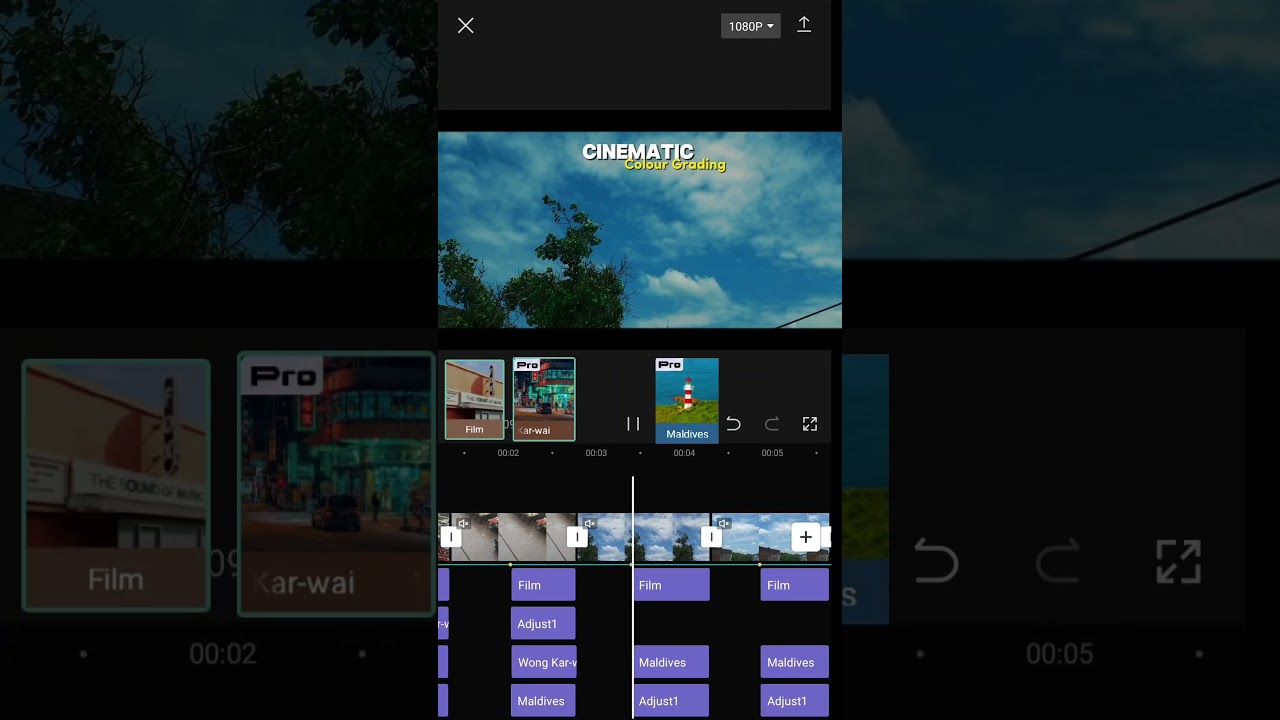Jump to the 00:03 timeline mark
Image resolution: width=1280 pixels, height=720 pixels.
click(x=596, y=453)
